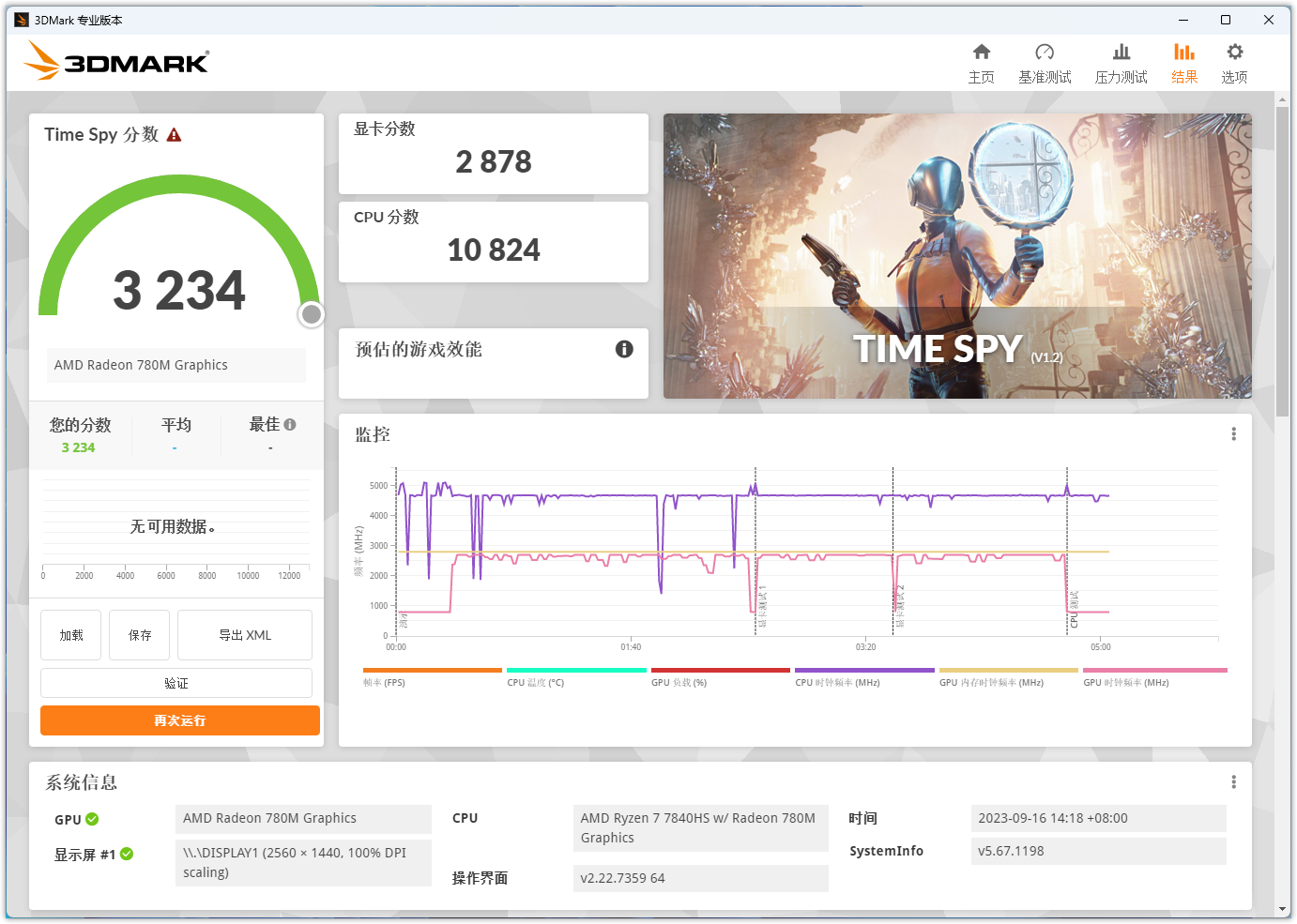Go to Benchmarks (基准测试) section
Image resolution: width=1297 pixels, height=924 pixels.
[1045, 63]
